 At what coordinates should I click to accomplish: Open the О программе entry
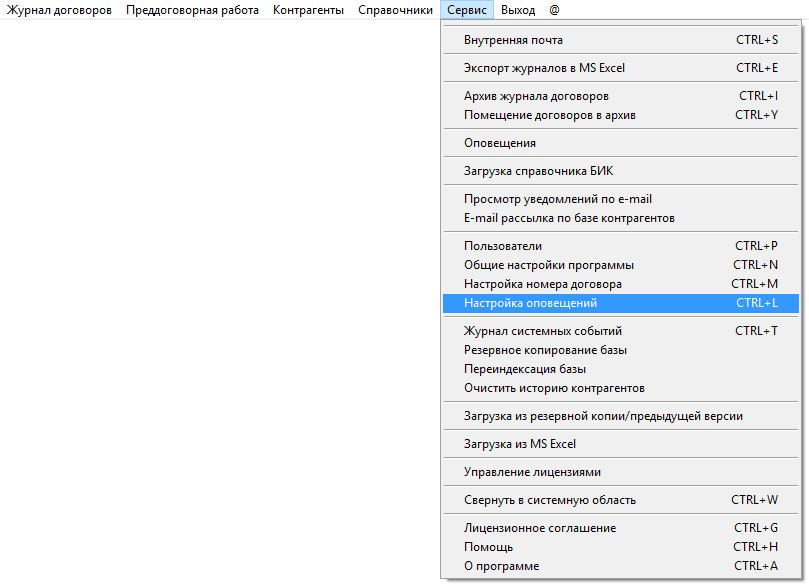(x=501, y=566)
